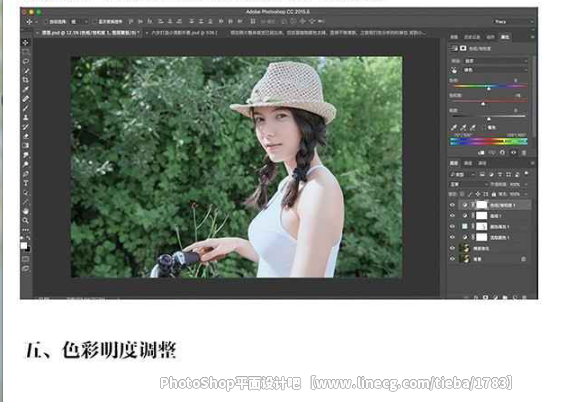Viewport: 568px width, 402px height.
Task: Select the Gradient tool
Action: point(25,146)
